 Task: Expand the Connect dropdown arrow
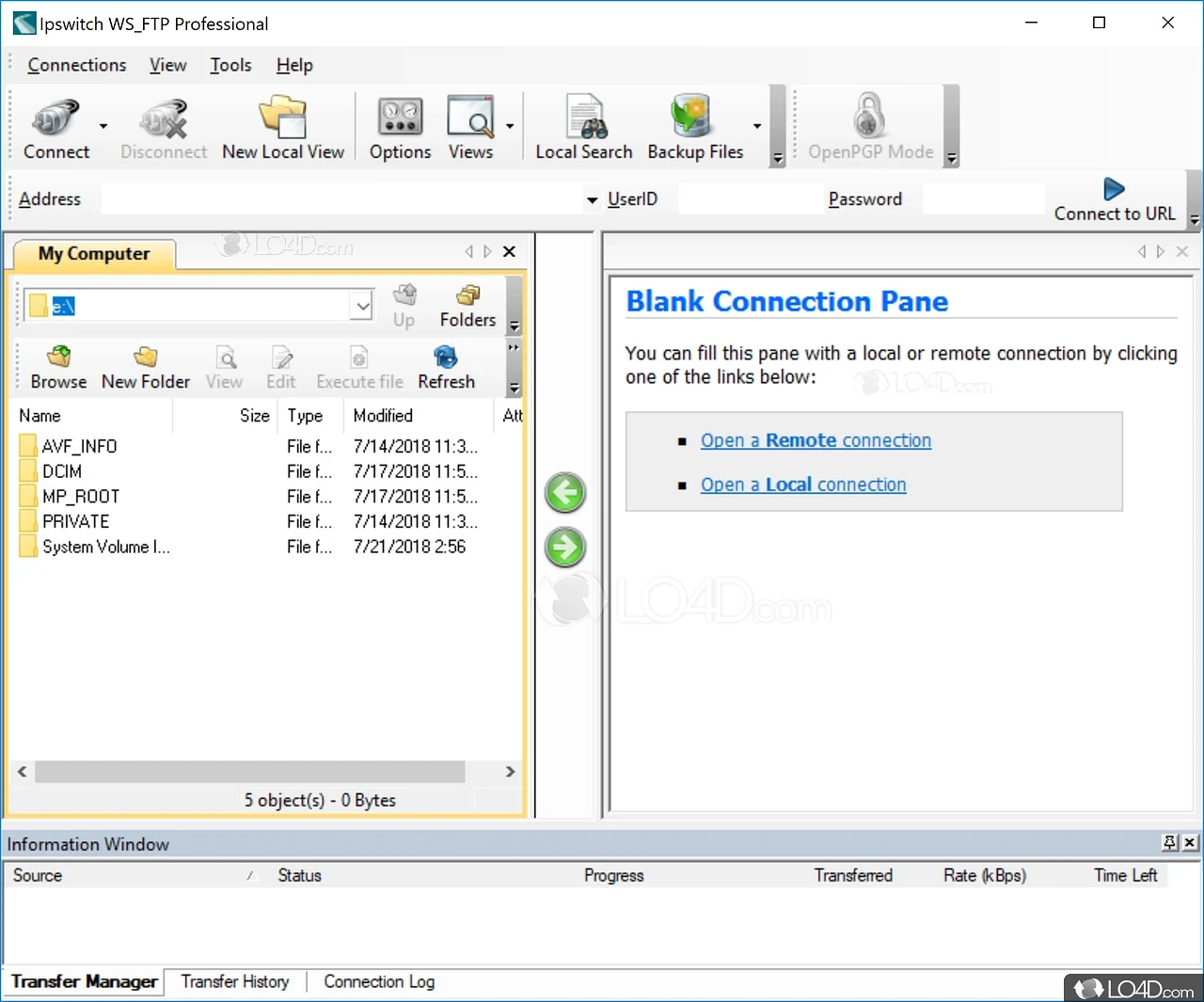click(103, 126)
